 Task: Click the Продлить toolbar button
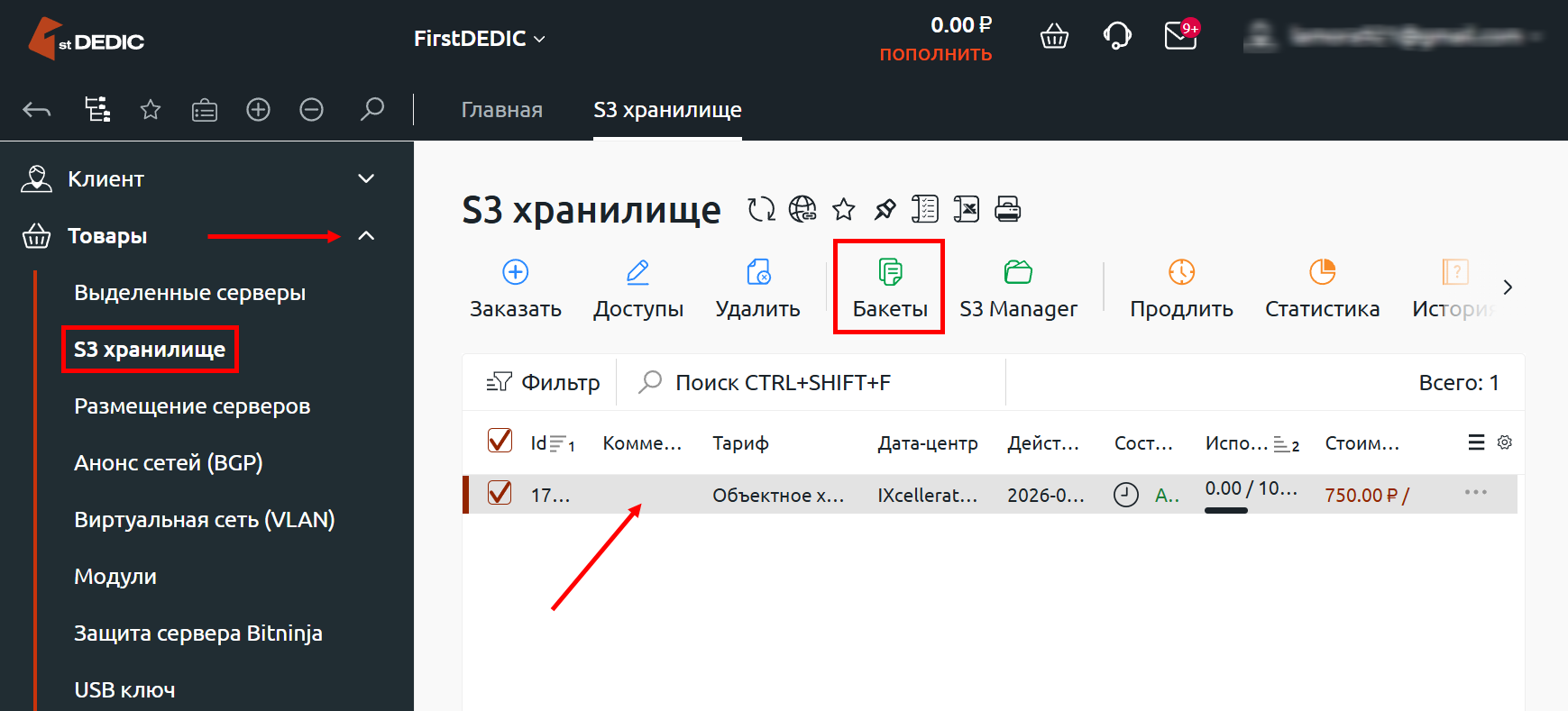[x=1181, y=288]
